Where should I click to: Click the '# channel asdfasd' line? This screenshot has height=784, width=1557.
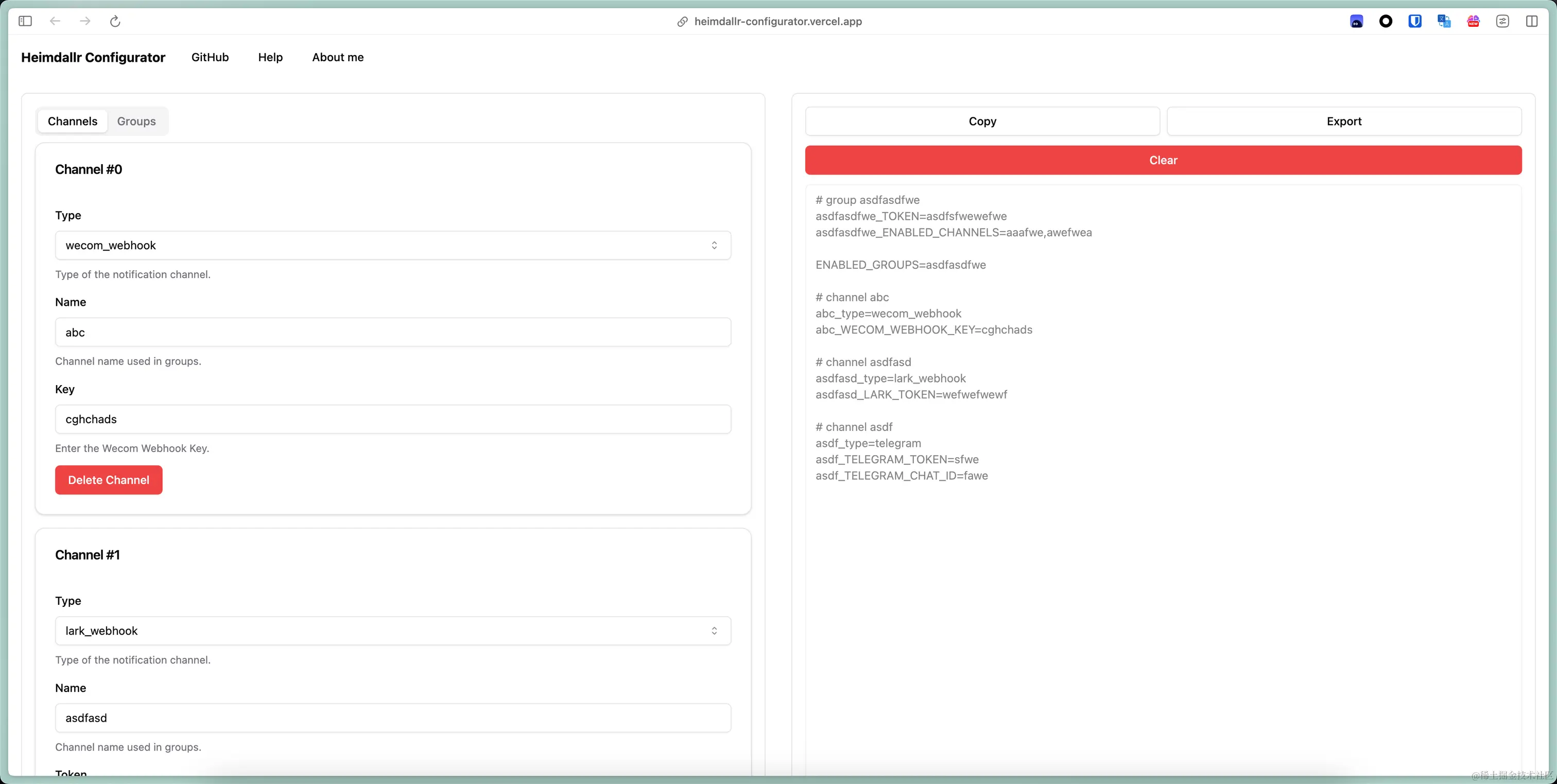(x=863, y=363)
